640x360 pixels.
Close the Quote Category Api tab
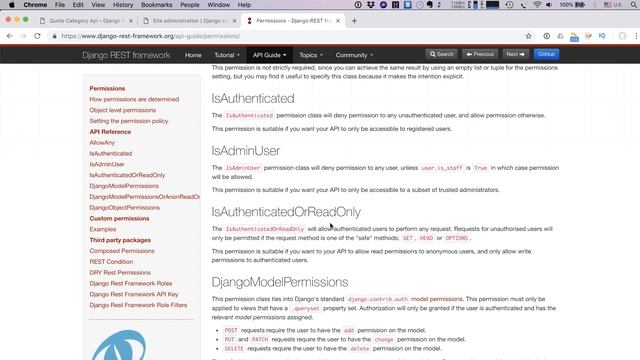pos(131,21)
